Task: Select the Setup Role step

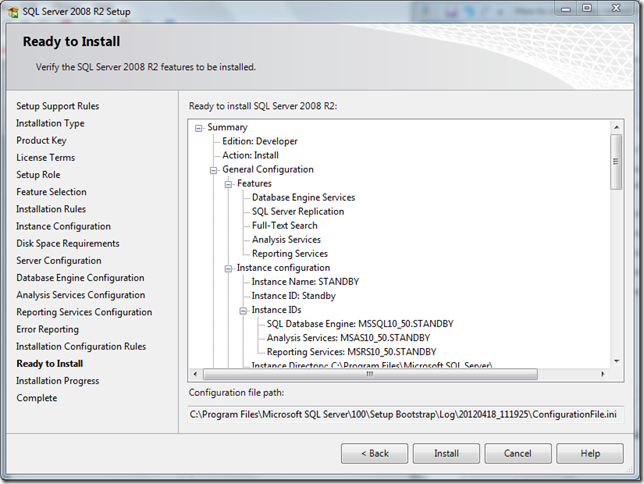Action: (x=38, y=175)
